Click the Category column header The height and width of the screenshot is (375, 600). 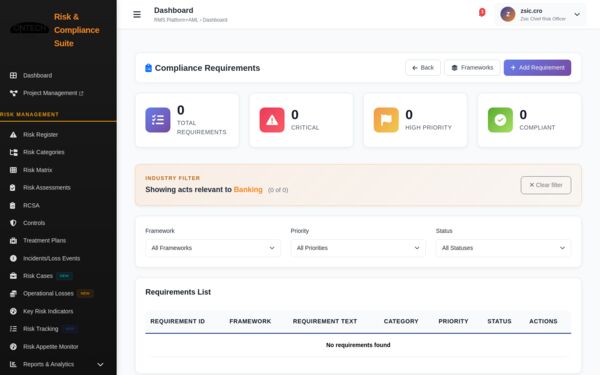pos(401,321)
